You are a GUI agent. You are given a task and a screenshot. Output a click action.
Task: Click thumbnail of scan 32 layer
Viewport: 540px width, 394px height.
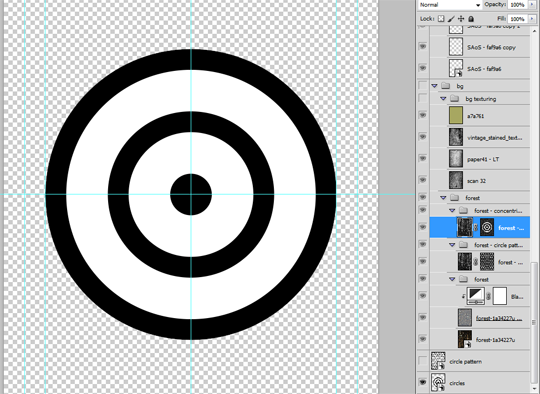[456, 180]
